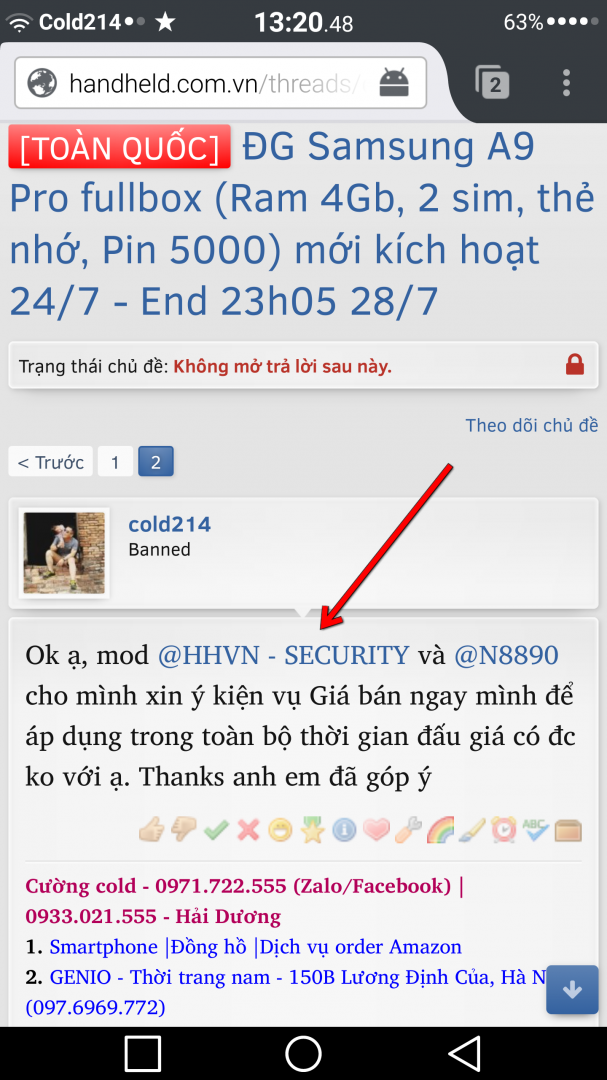The width and height of the screenshot is (607, 1080).
Task: Click the cold214 avatar thumbnail
Action: click(64, 553)
